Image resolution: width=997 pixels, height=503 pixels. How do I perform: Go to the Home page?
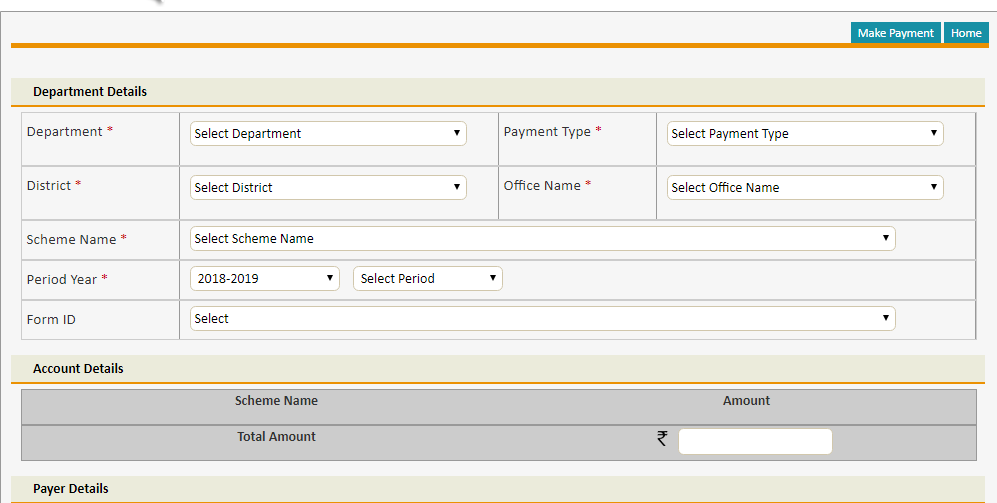pos(965,33)
